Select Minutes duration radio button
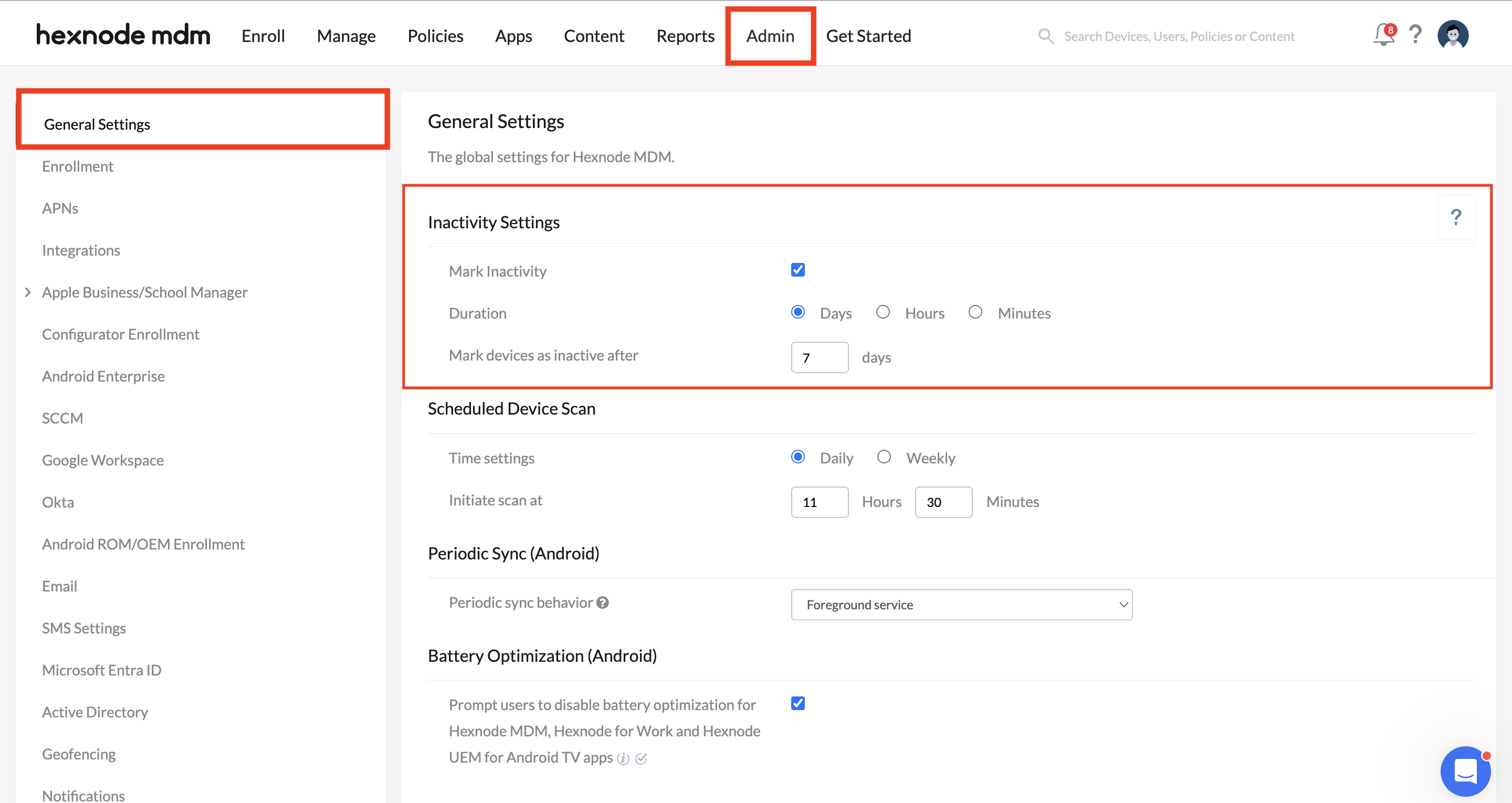The width and height of the screenshot is (1512, 803). pyautogui.click(x=975, y=312)
